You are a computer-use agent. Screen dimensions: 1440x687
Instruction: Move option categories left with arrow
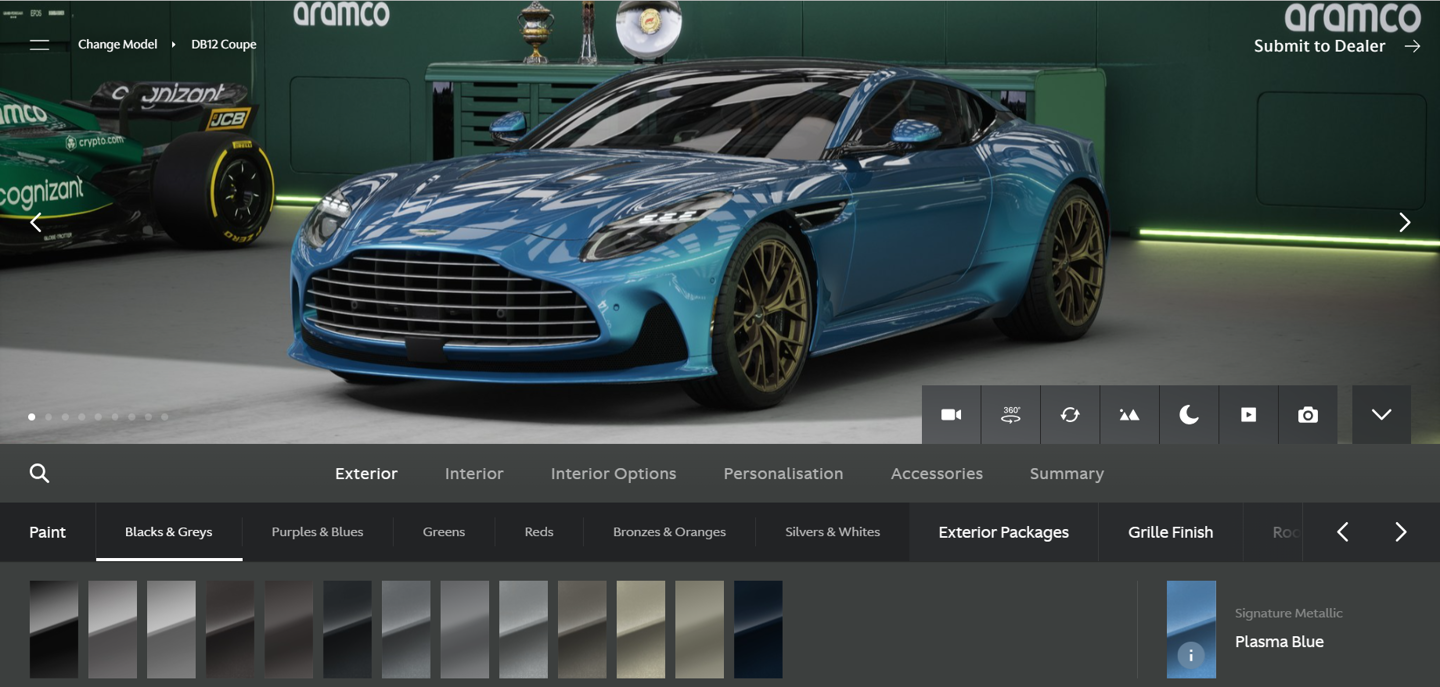pyautogui.click(x=1343, y=532)
